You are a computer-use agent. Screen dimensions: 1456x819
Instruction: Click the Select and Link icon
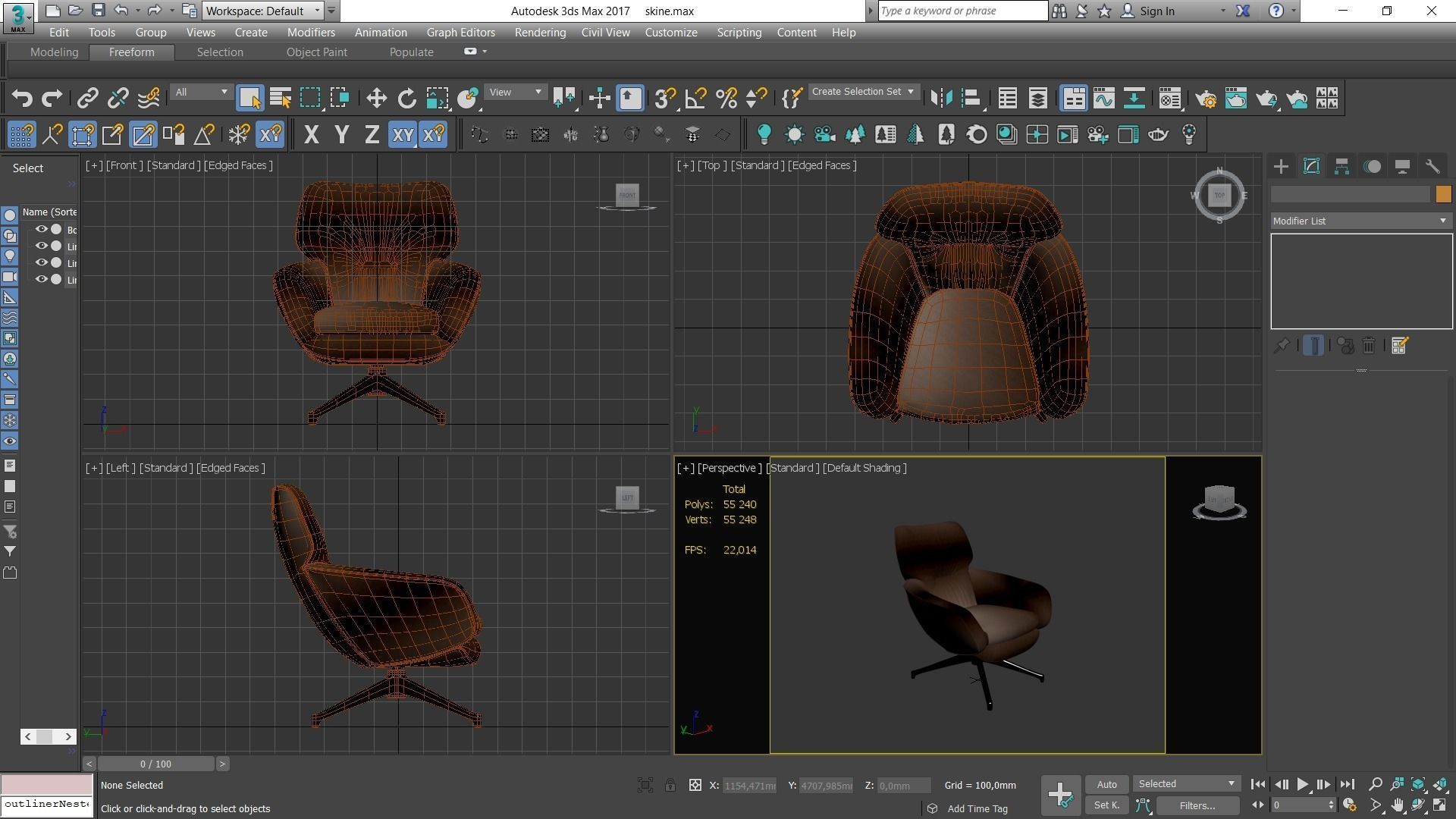click(x=88, y=98)
